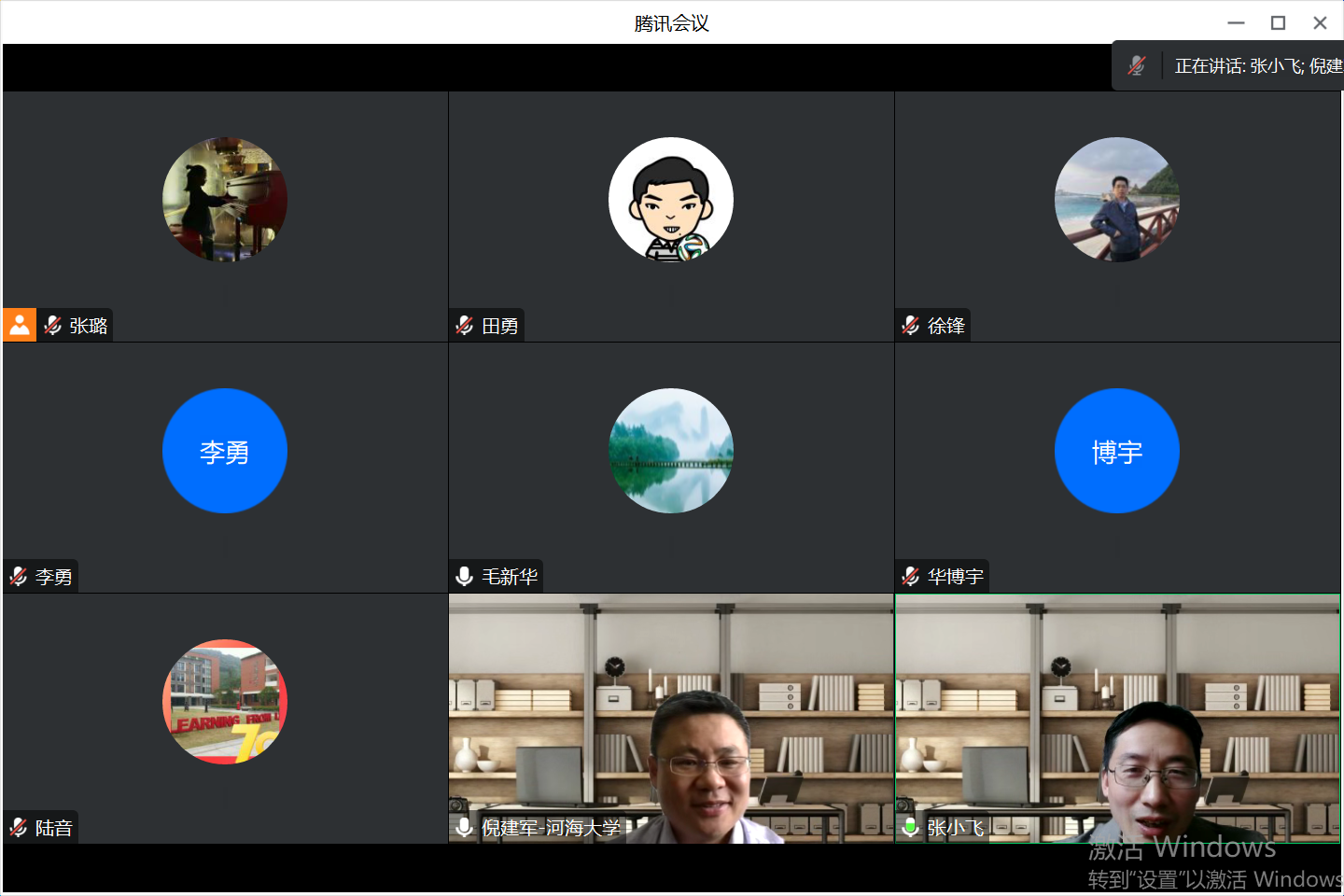This screenshot has width=1344, height=896.
Task: Click the blue 博宇 avatar circle
Action: click(1117, 451)
